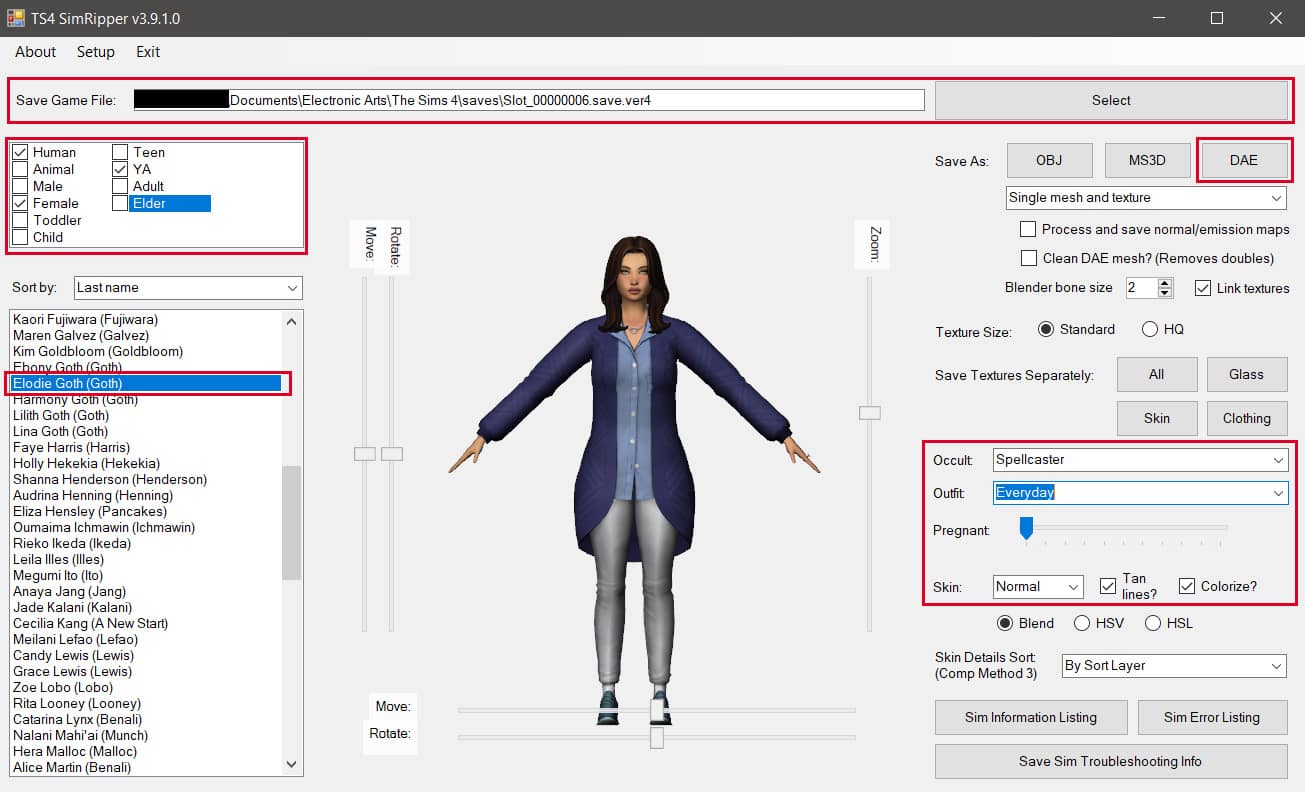This screenshot has width=1305, height=792.
Task: Open the Sort by Last name dropdown
Action: [188, 287]
